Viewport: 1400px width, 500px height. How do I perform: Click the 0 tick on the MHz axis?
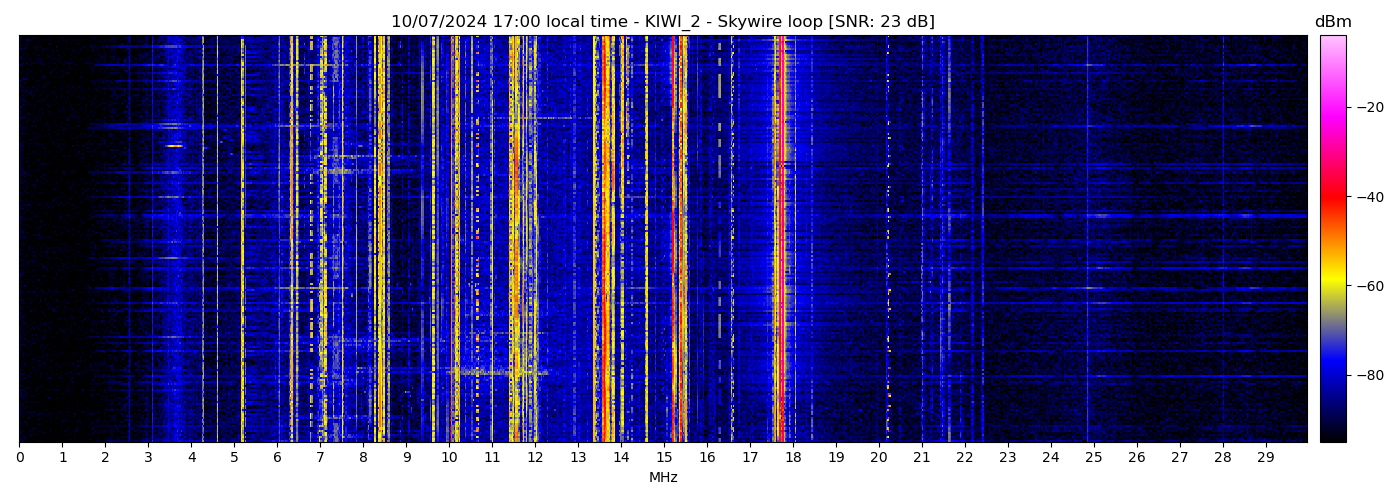(x=19, y=458)
